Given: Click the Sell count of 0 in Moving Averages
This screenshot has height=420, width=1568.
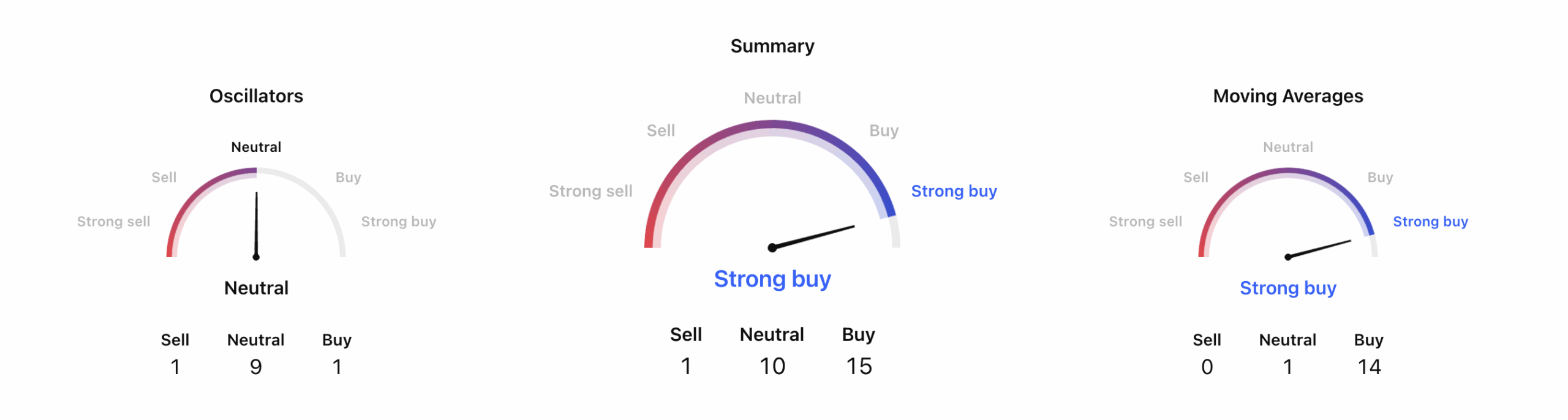Looking at the screenshot, I should [x=1207, y=367].
